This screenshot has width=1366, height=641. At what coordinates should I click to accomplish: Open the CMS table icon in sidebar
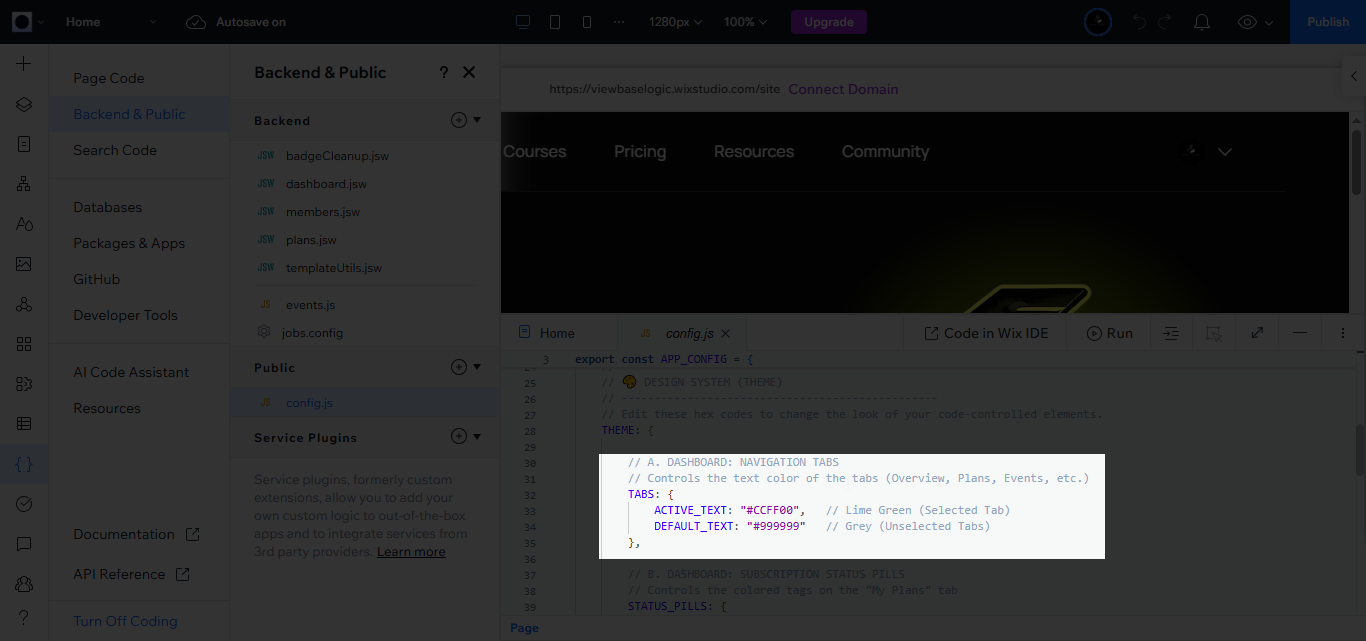[24, 424]
